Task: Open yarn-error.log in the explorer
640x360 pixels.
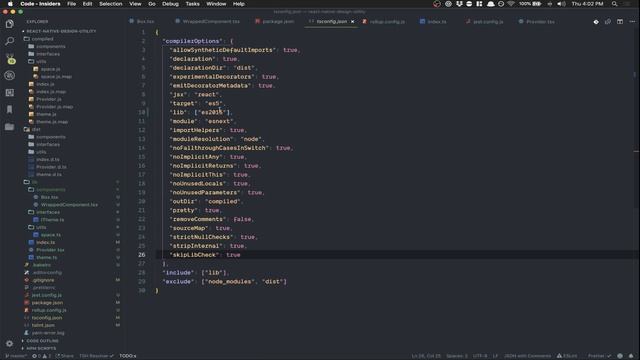Action: pos(44,333)
